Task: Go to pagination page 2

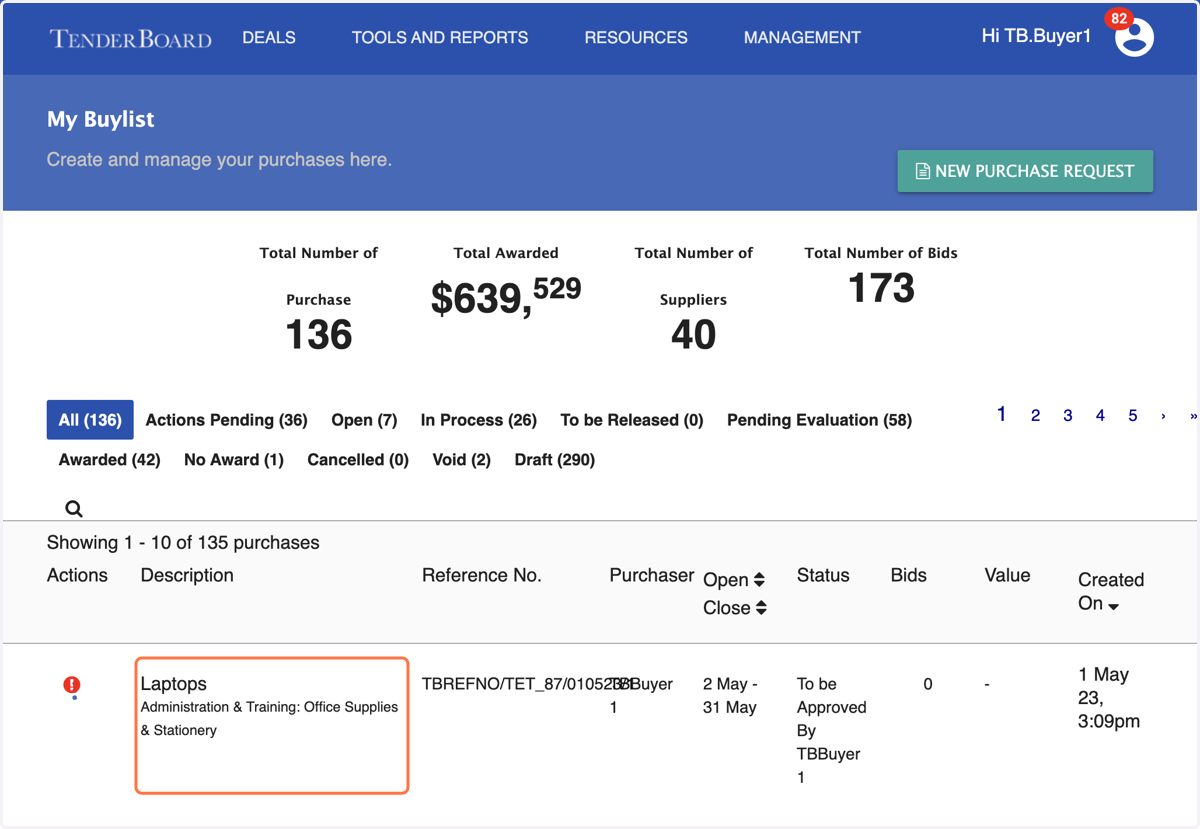Action: point(1035,415)
